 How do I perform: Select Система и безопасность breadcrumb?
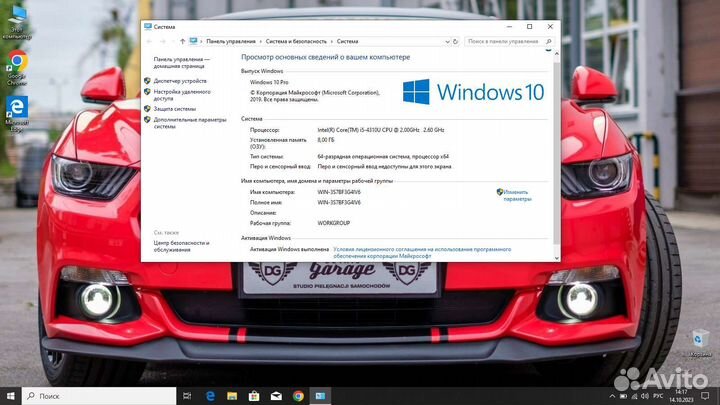[x=296, y=41]
